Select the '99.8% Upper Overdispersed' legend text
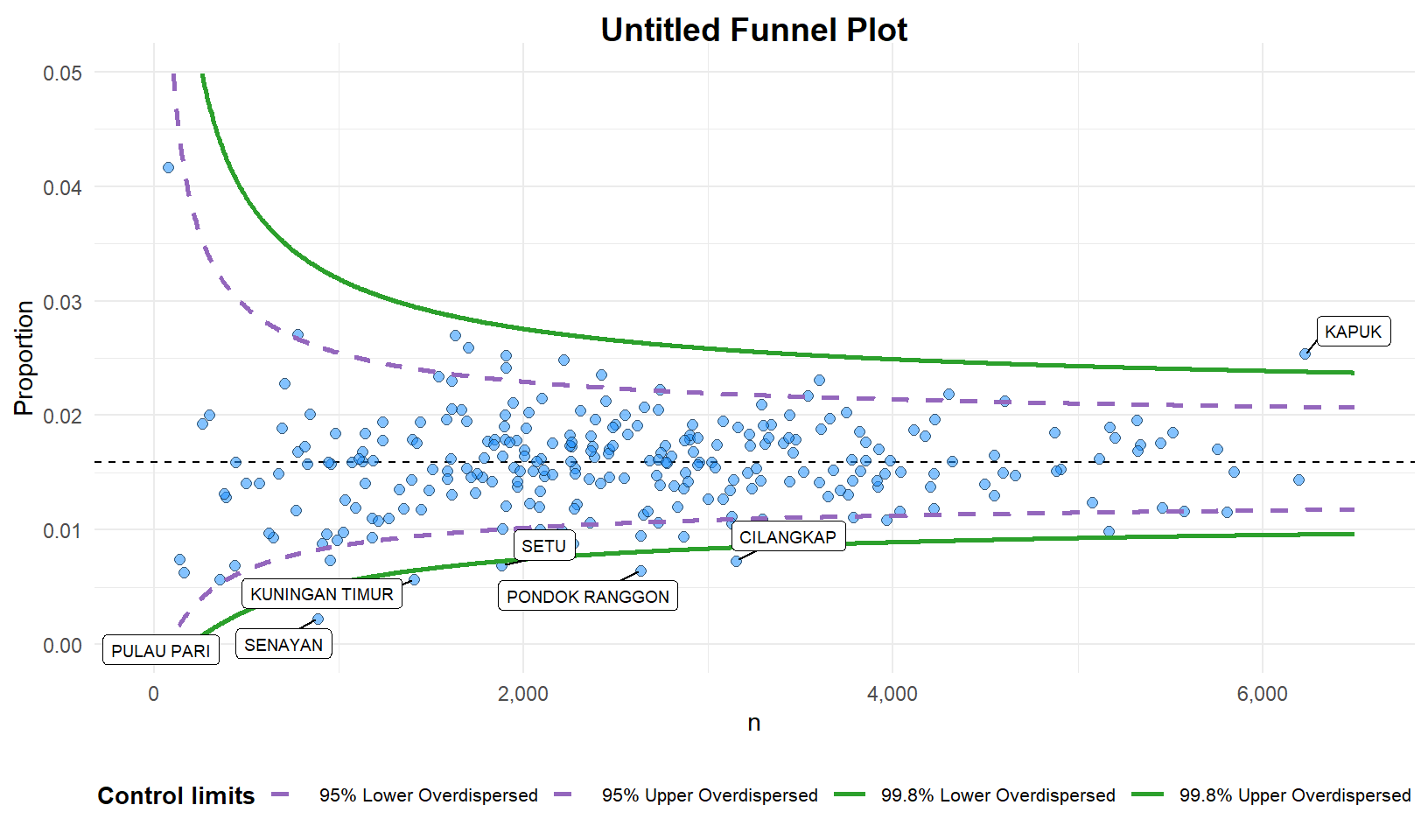The image size is (1428, 840). click(1294, 795)
